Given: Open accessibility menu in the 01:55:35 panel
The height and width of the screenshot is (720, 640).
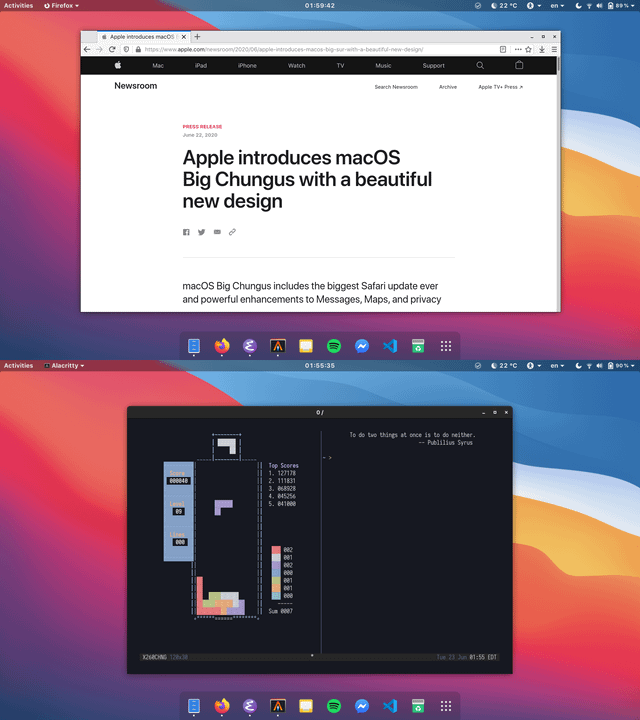Looking at the screenshot, I should click(x=533, y=366).
